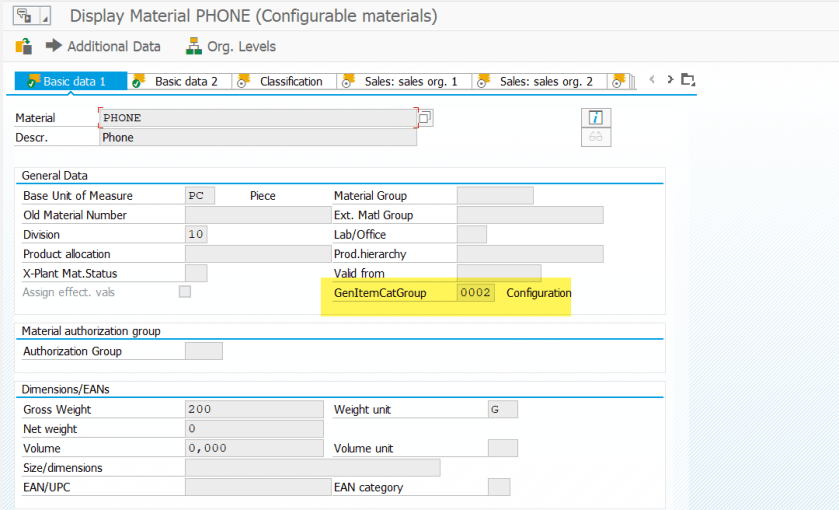Click the glasses display icon
Viewport: 839px width, 510px height.
(x=596, y=138)
